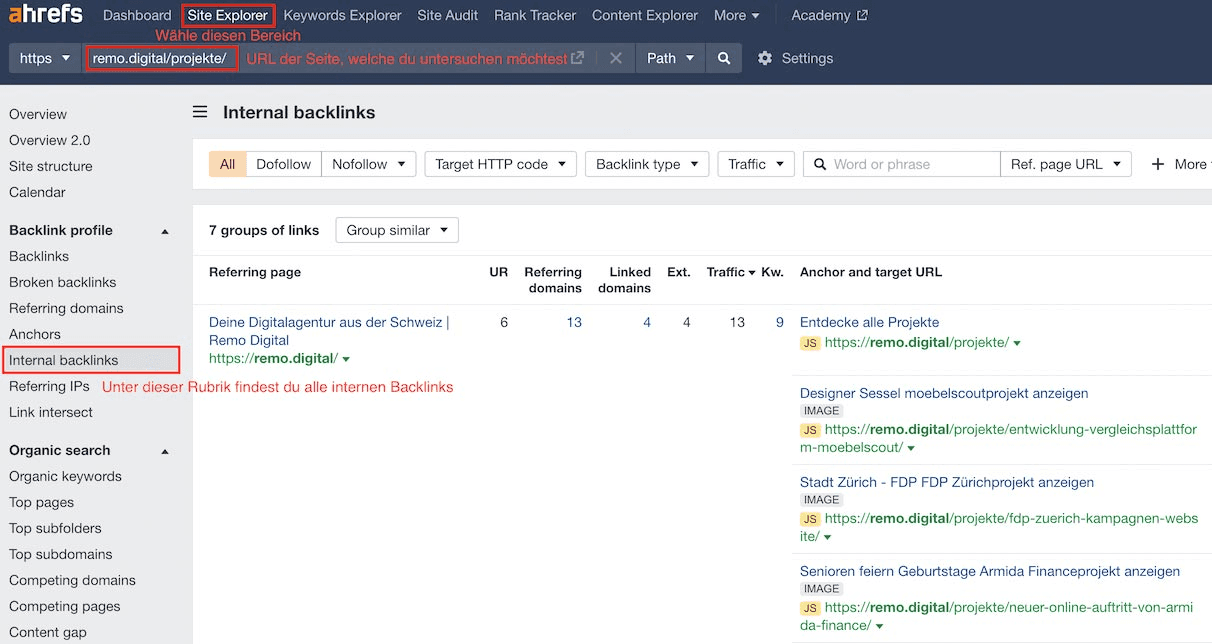1212x644 pixels.
Task: Expand arrow next to remo.digital/projekte/ target URL
Action: click(x=1017, y=343)
